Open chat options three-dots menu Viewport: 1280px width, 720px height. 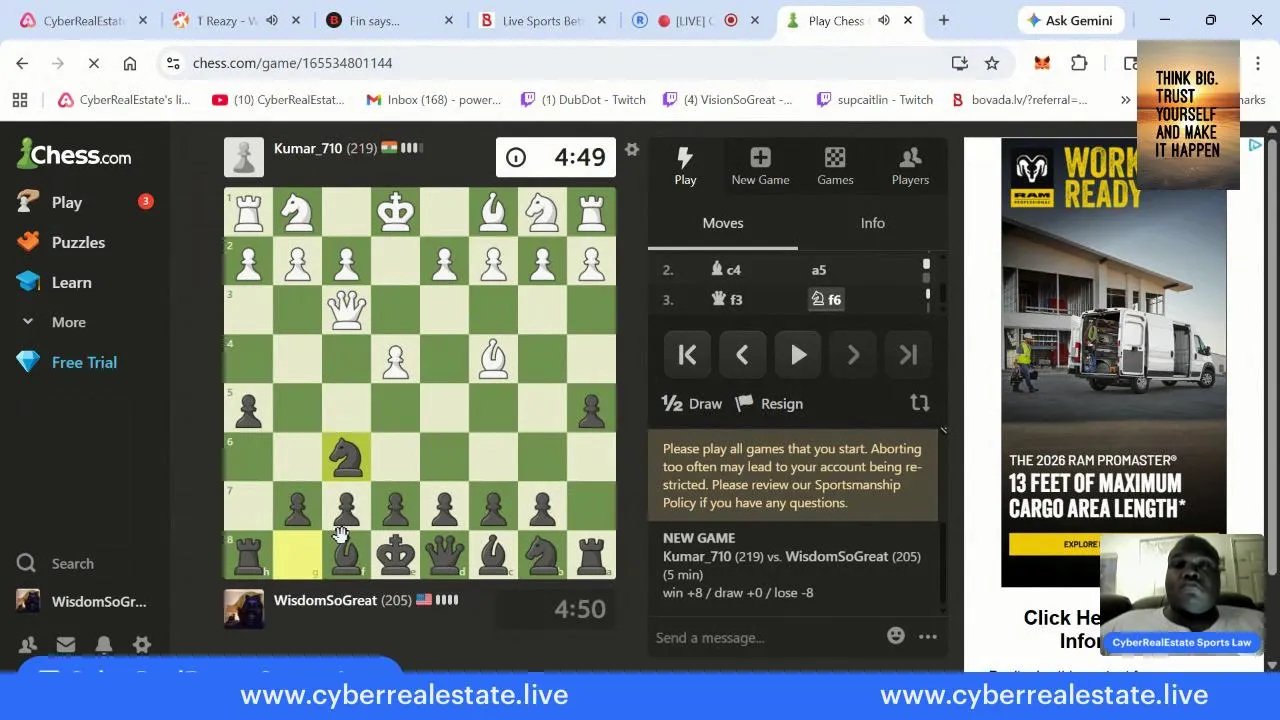click(928, 636)
